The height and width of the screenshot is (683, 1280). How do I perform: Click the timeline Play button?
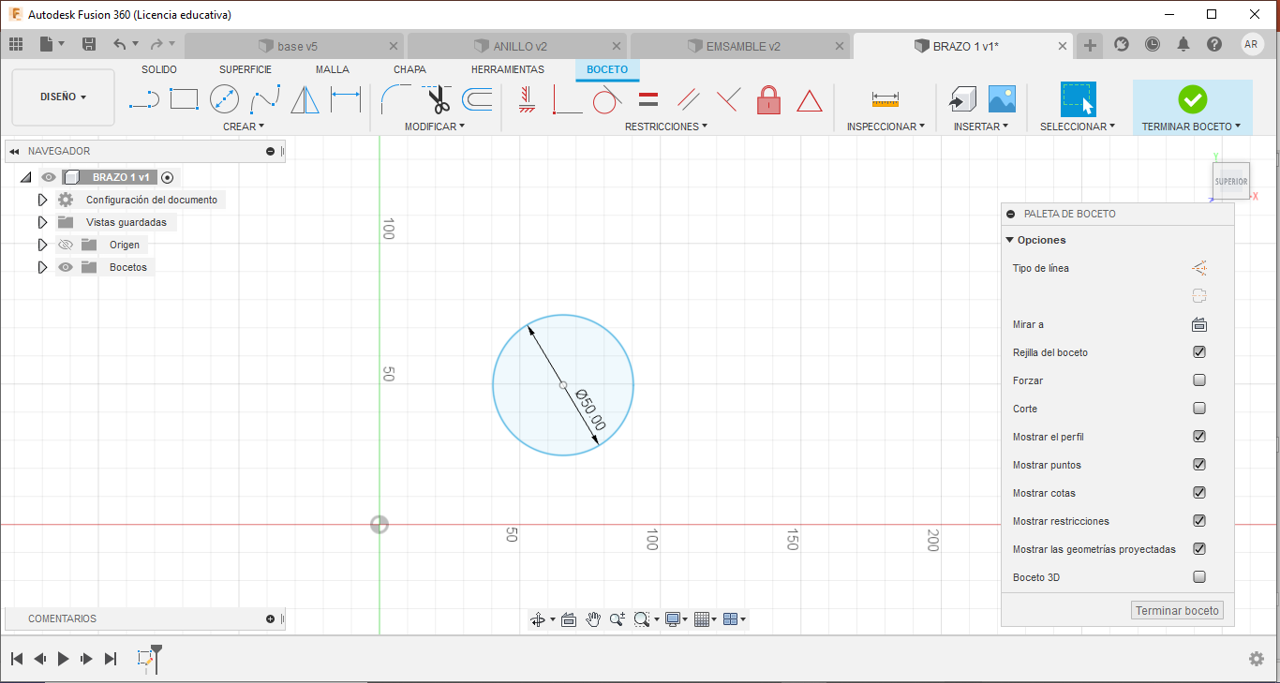click(63, 658)
